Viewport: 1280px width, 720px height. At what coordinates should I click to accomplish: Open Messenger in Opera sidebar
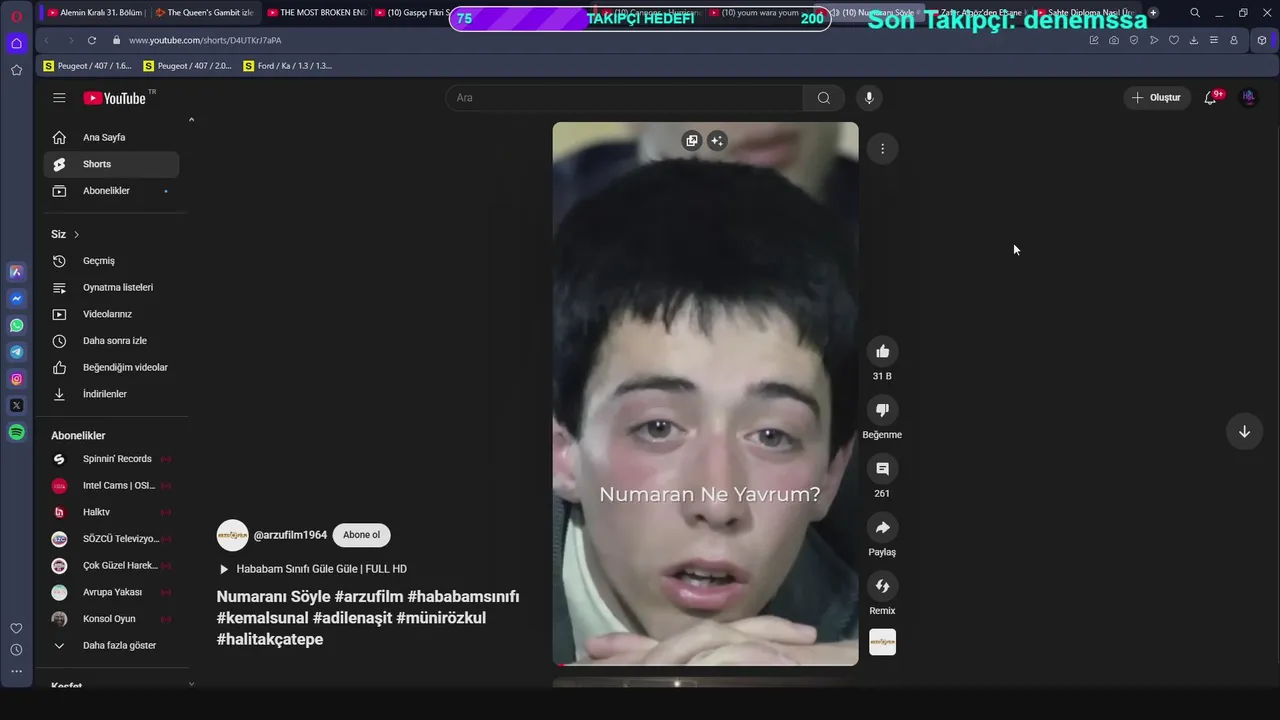tap(17, 299)
